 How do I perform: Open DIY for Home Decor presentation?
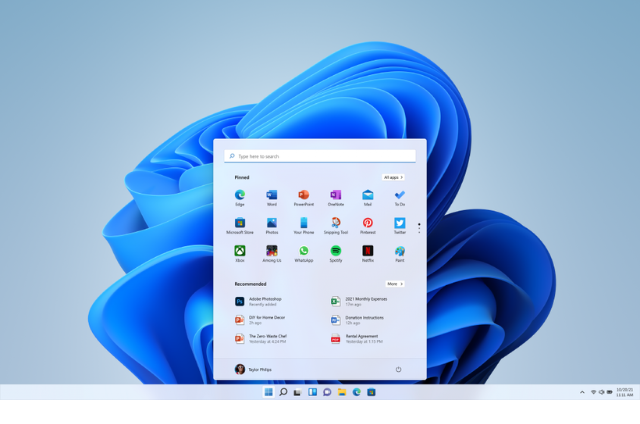[260, 320]
